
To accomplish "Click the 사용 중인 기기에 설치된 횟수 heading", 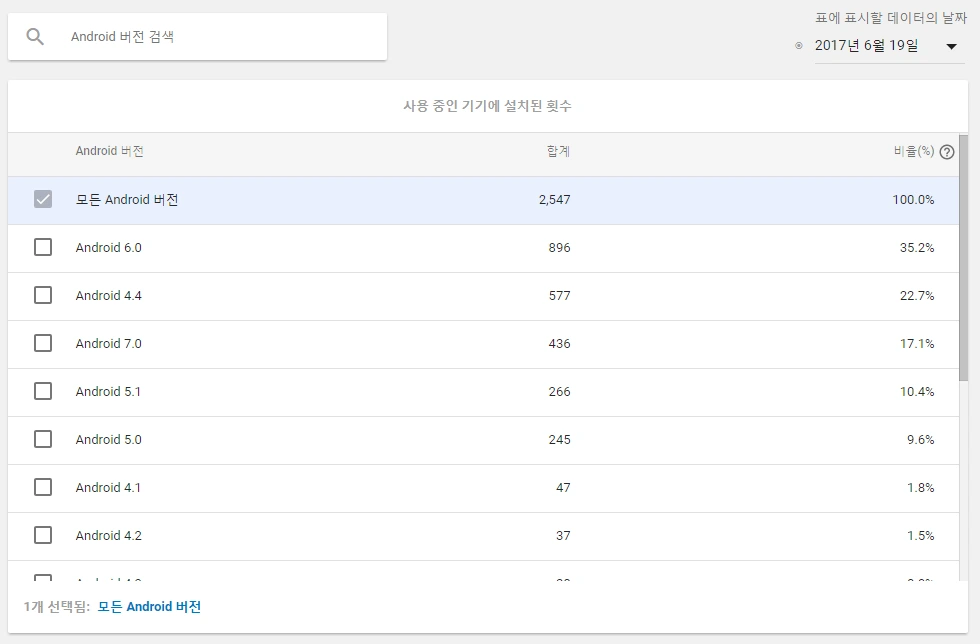I will 488,106.
